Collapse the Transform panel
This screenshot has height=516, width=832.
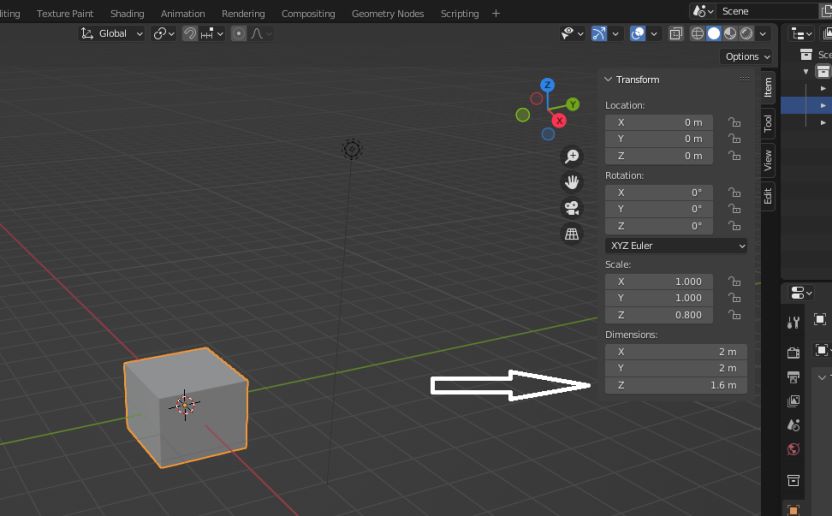click(x=608, y=79)
